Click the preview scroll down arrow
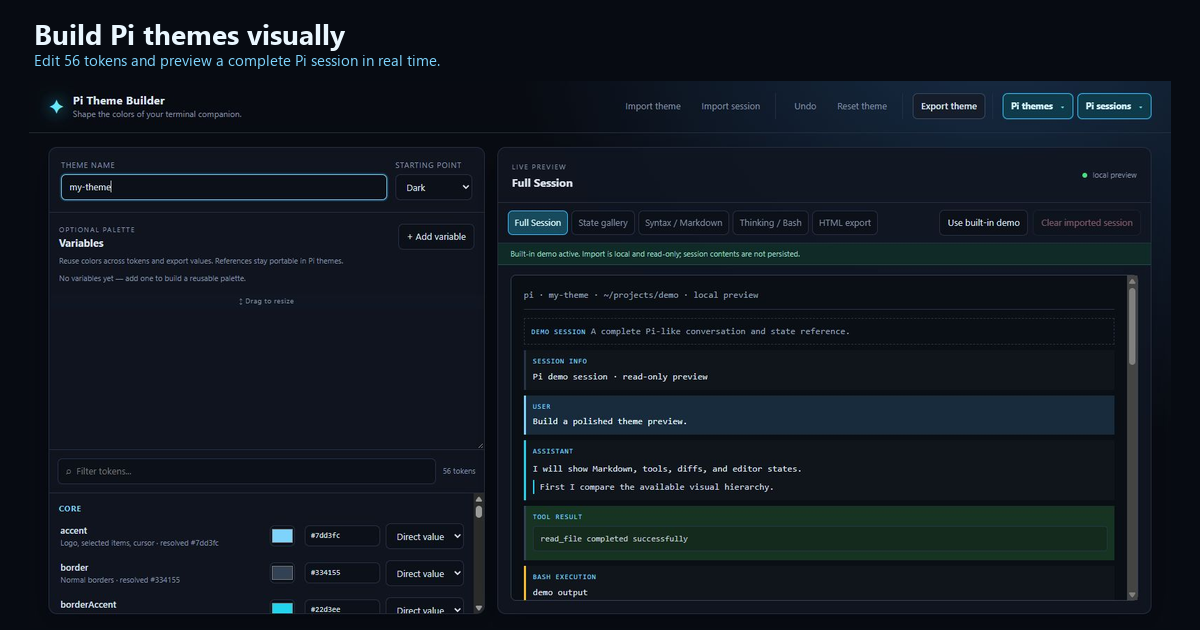The width and height of the screenshot is (1200, 630). point(1132,594)
